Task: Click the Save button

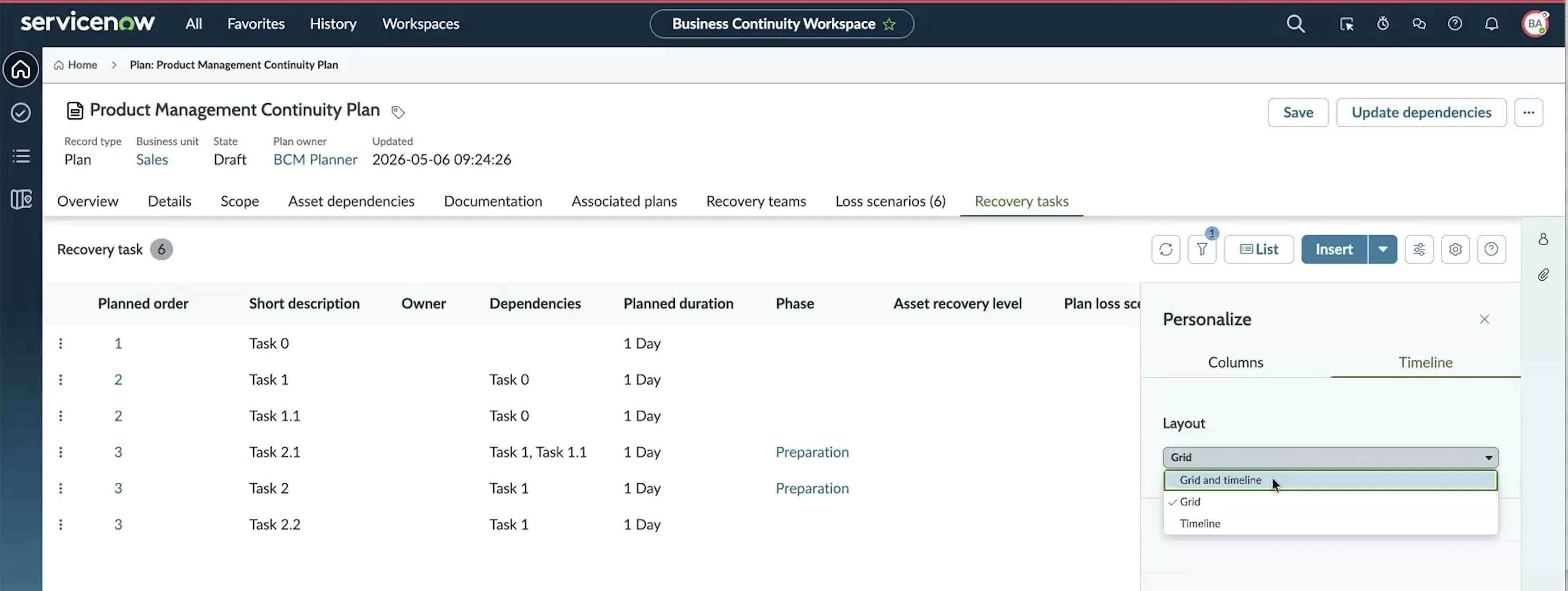Action: (x=1298, y=112)
